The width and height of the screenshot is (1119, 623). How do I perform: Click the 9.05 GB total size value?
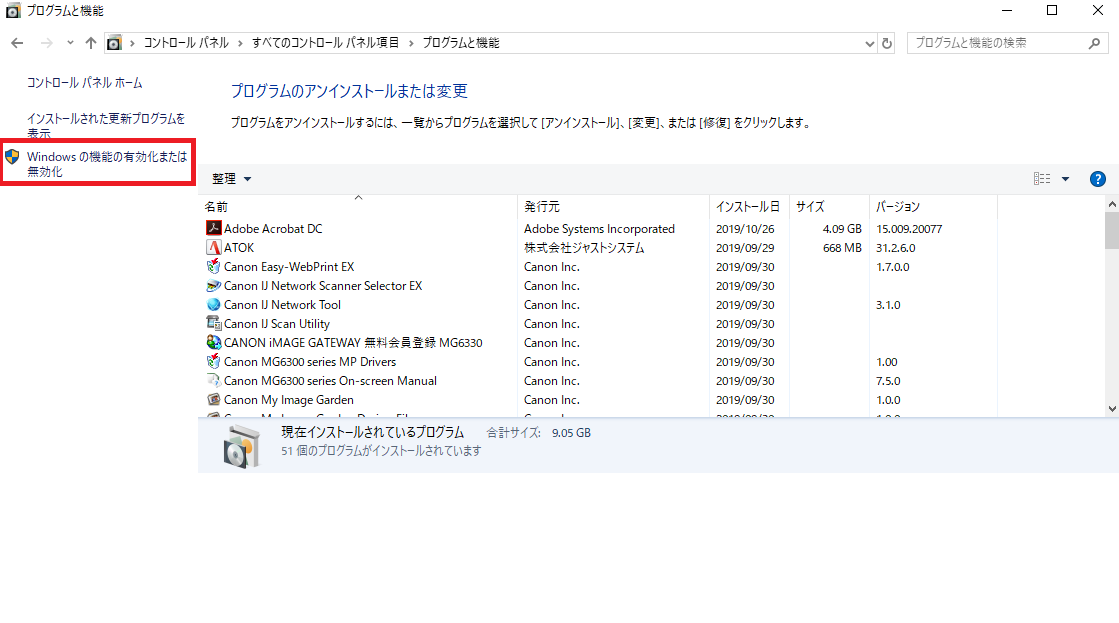click(571, 432)
